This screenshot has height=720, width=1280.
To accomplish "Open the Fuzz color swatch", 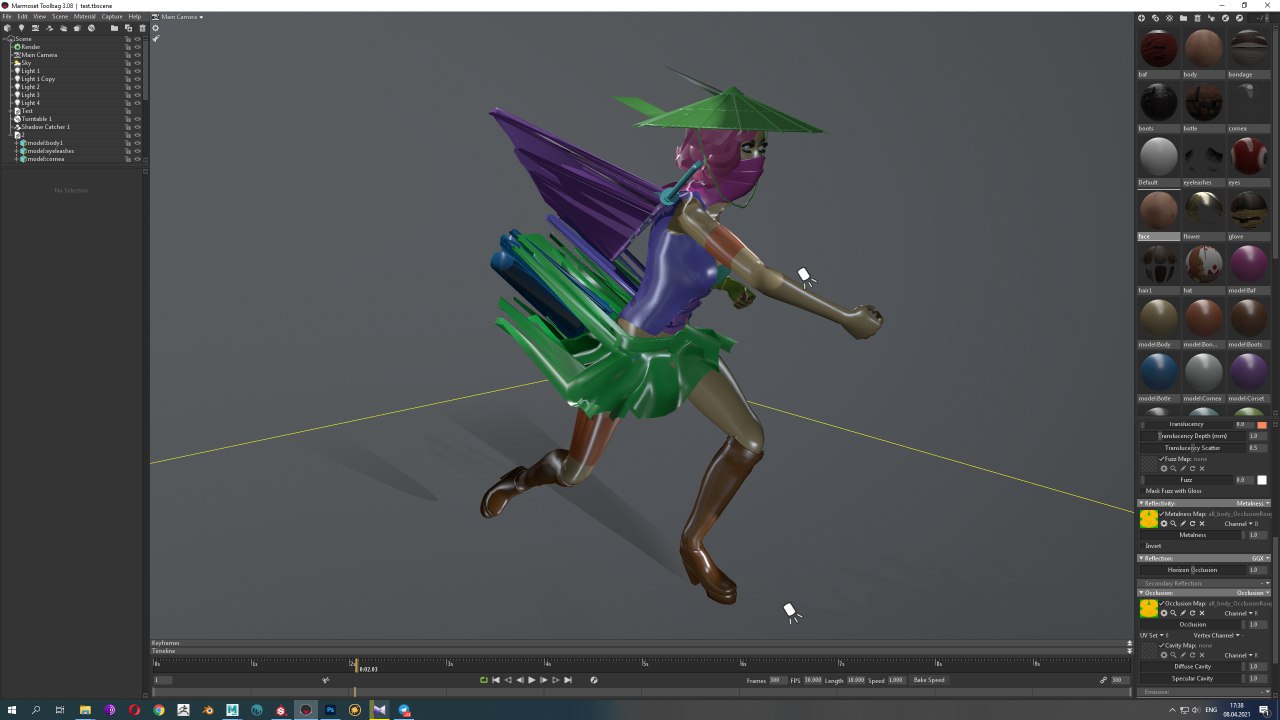I will pyautogui.click(x=1262, y=480).
